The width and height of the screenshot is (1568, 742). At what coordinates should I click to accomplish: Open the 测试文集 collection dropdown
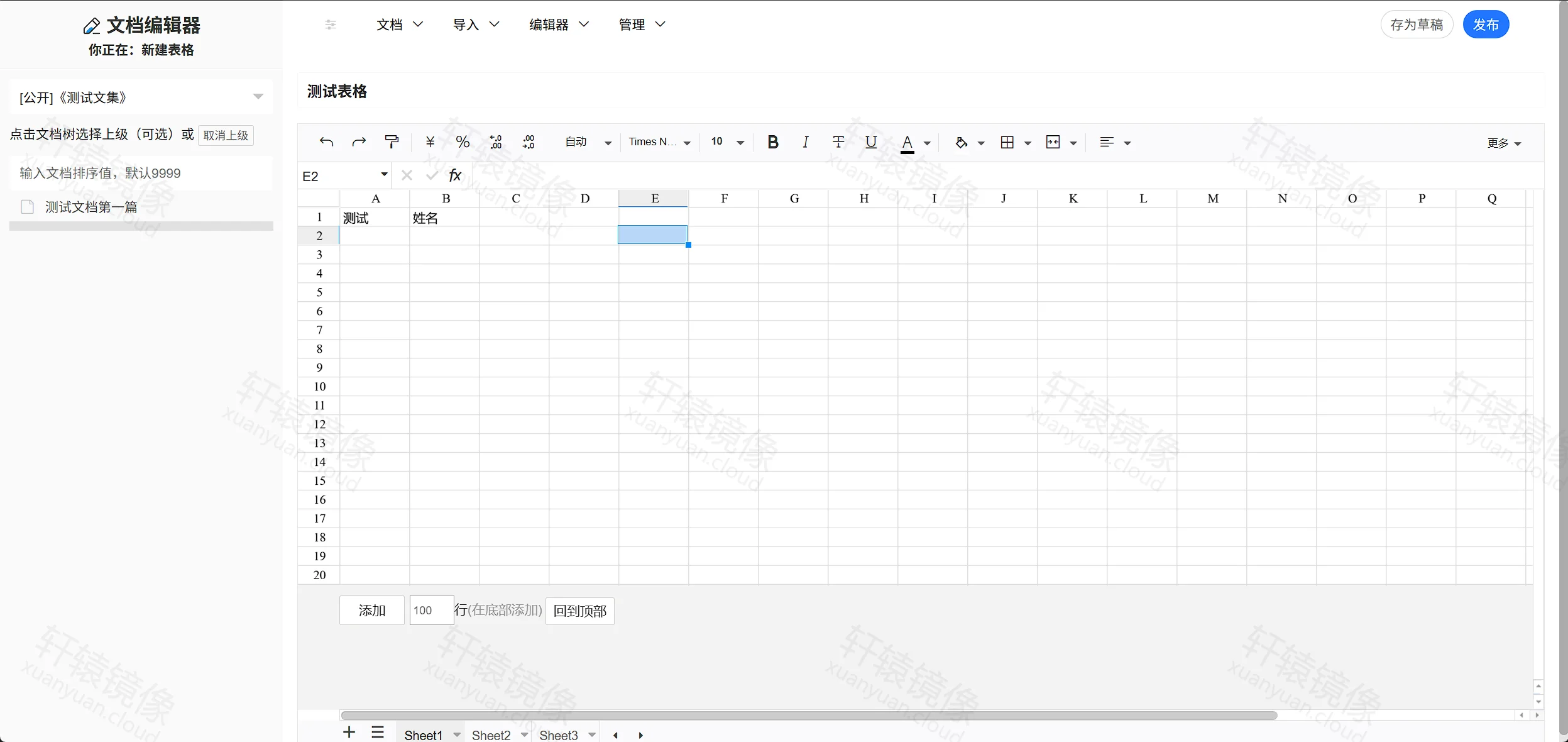point(141,97)
